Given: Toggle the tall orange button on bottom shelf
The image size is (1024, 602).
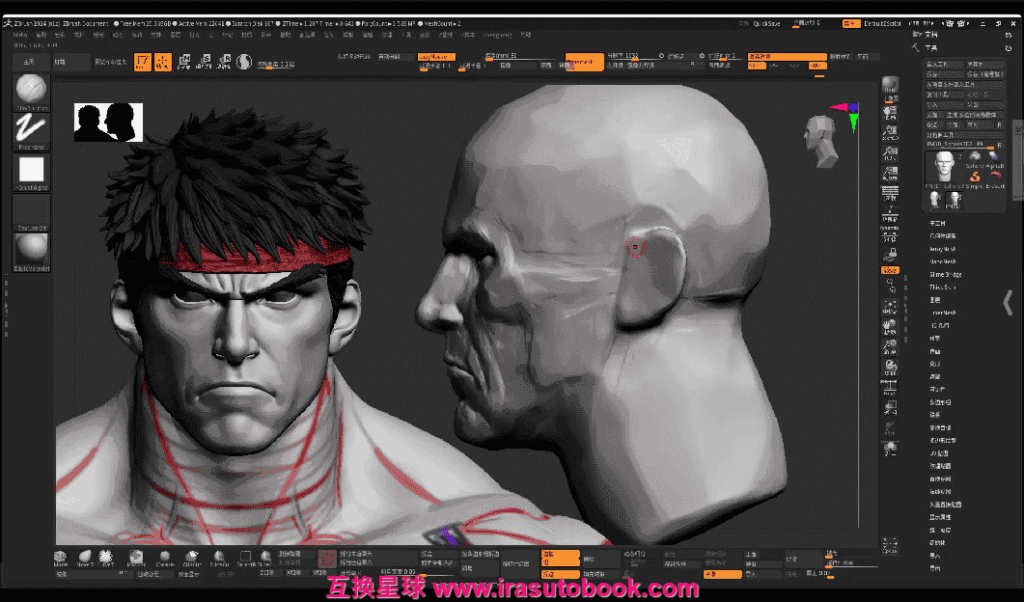Looking at the screenshot, I should 560,558.
